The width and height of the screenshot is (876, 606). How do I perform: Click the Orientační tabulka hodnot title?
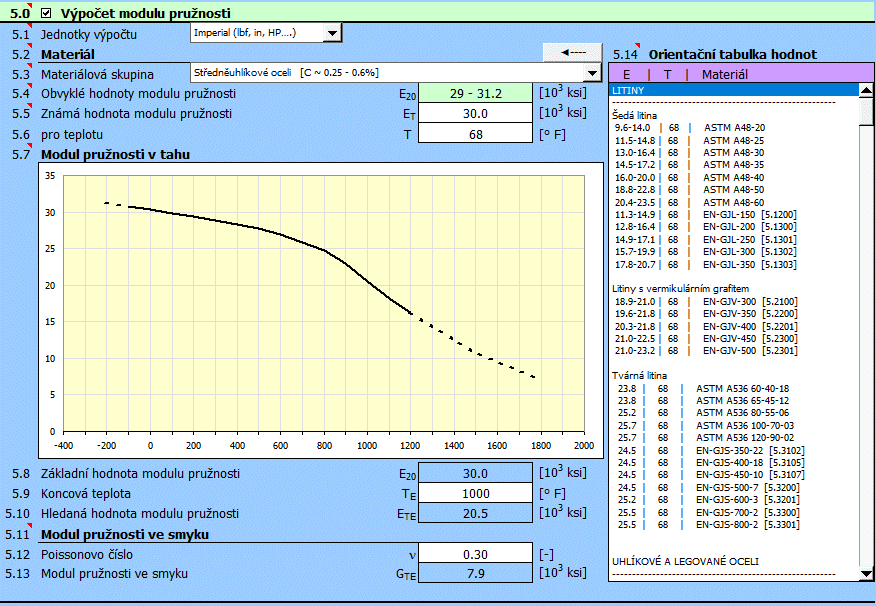pos(732,54)
